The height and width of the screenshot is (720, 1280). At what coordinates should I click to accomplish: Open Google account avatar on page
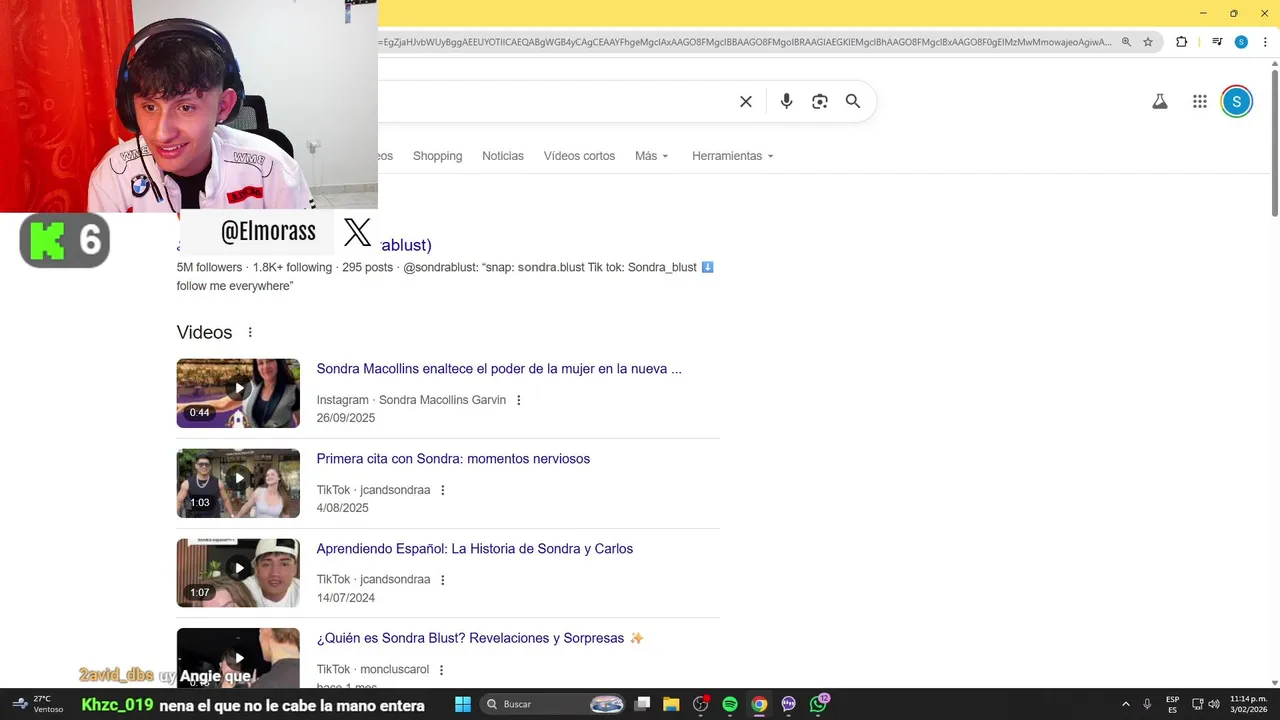(x=1237, y=101)
